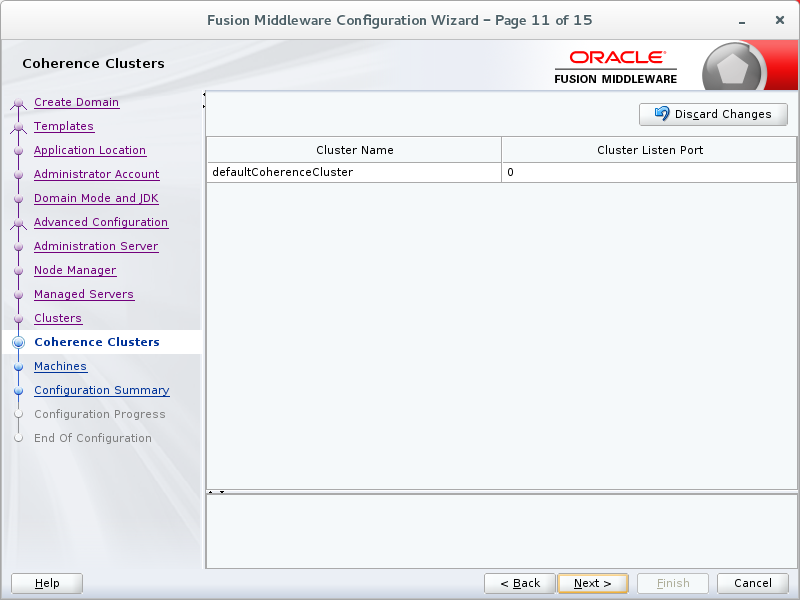
Task: Go to the Machines step
Action: pos(60,366)
